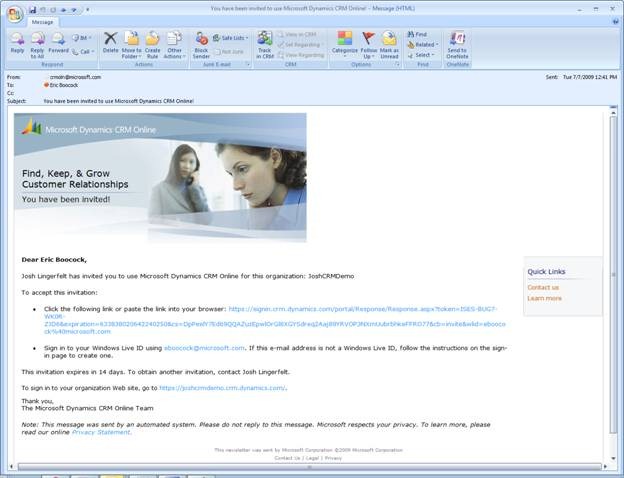
Task: Select the Message ribbon tab
Action: tap(42, 21)
